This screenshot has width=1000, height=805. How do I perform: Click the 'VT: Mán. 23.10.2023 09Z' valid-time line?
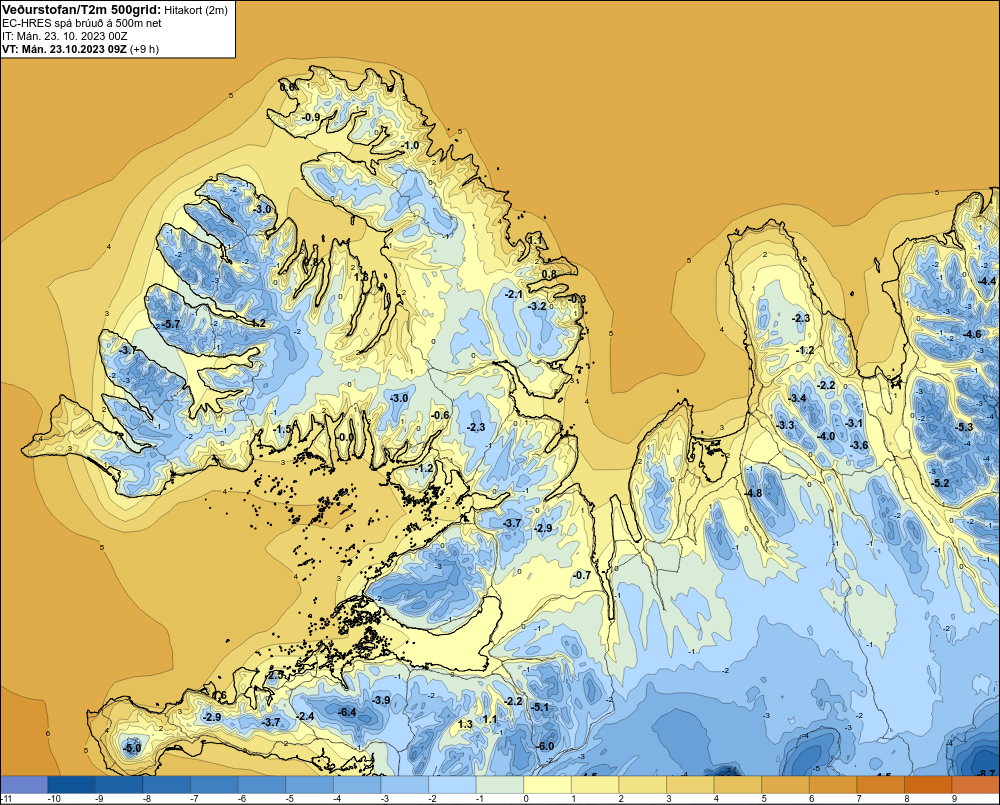pyautogui.click(x=64, y=49)
